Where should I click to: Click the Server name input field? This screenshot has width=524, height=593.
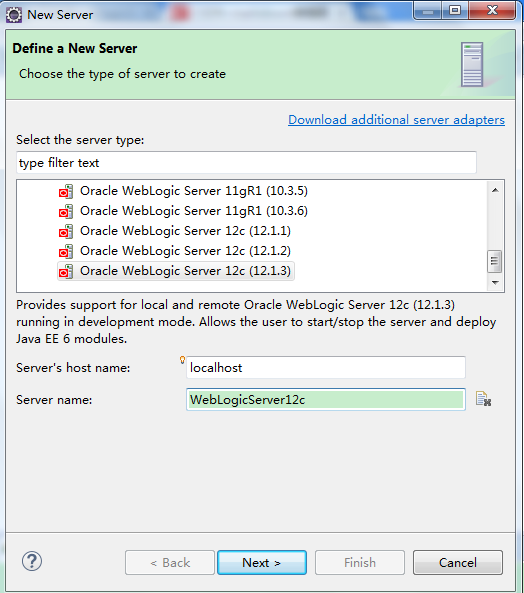326,399
